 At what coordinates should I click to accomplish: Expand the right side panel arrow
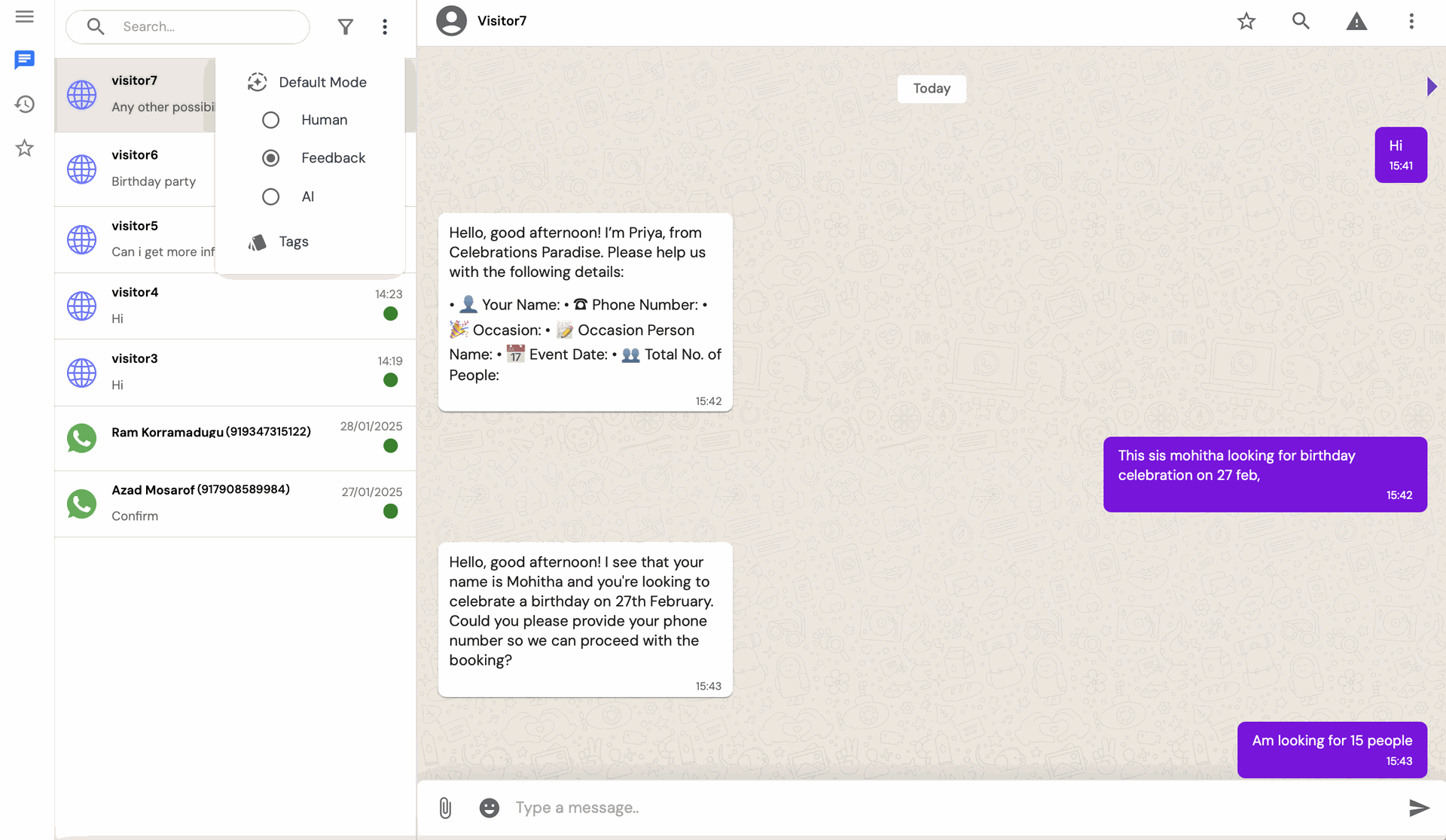pos(1432,87)
